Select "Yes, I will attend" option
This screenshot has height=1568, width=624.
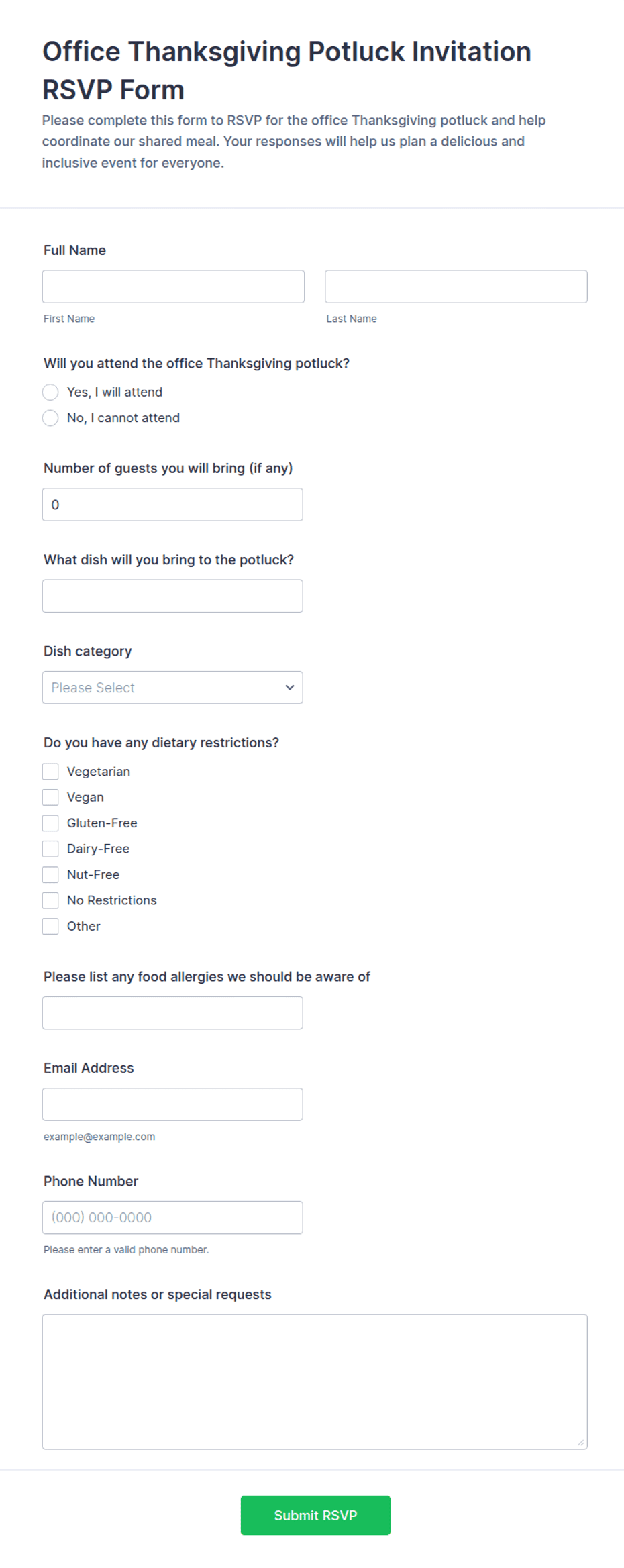[x=50, y=392]
